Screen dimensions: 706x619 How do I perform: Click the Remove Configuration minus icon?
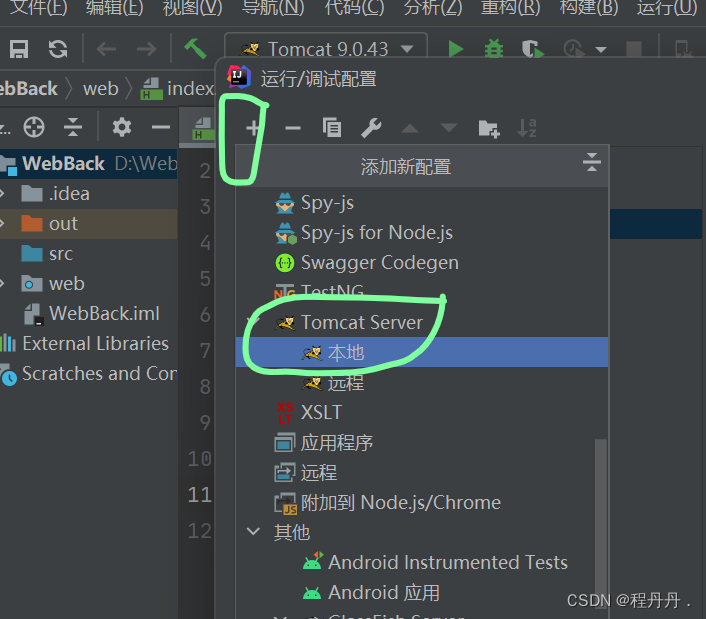pyautogui.click(x=293, y=128)
